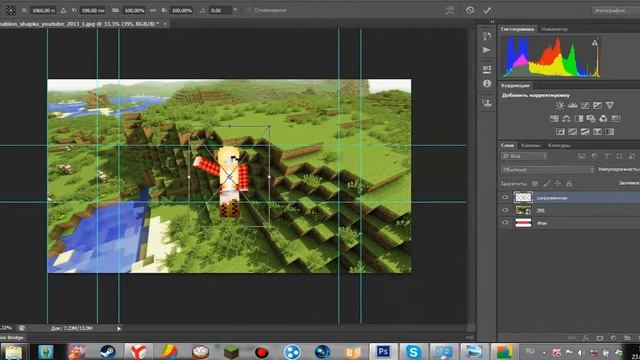Open the layer filter type dropdown
Viewport: 640px width, 360px height.
pyautogui.click(x=524, y=156)
